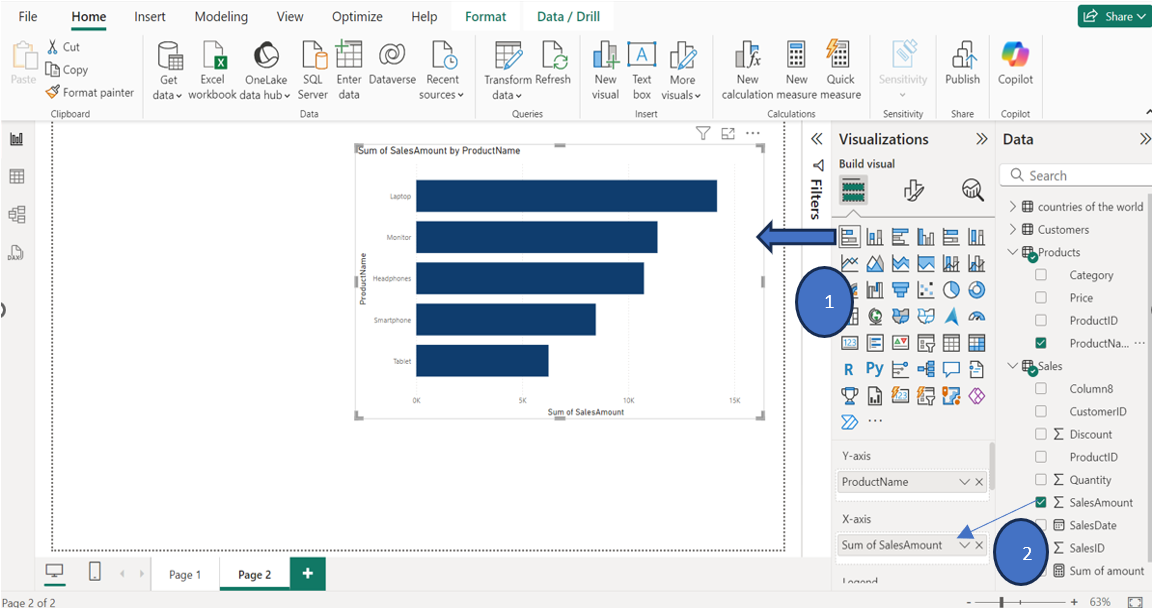Select the line chart visualization icon
1152x608 pixels.
pos(851,263)
